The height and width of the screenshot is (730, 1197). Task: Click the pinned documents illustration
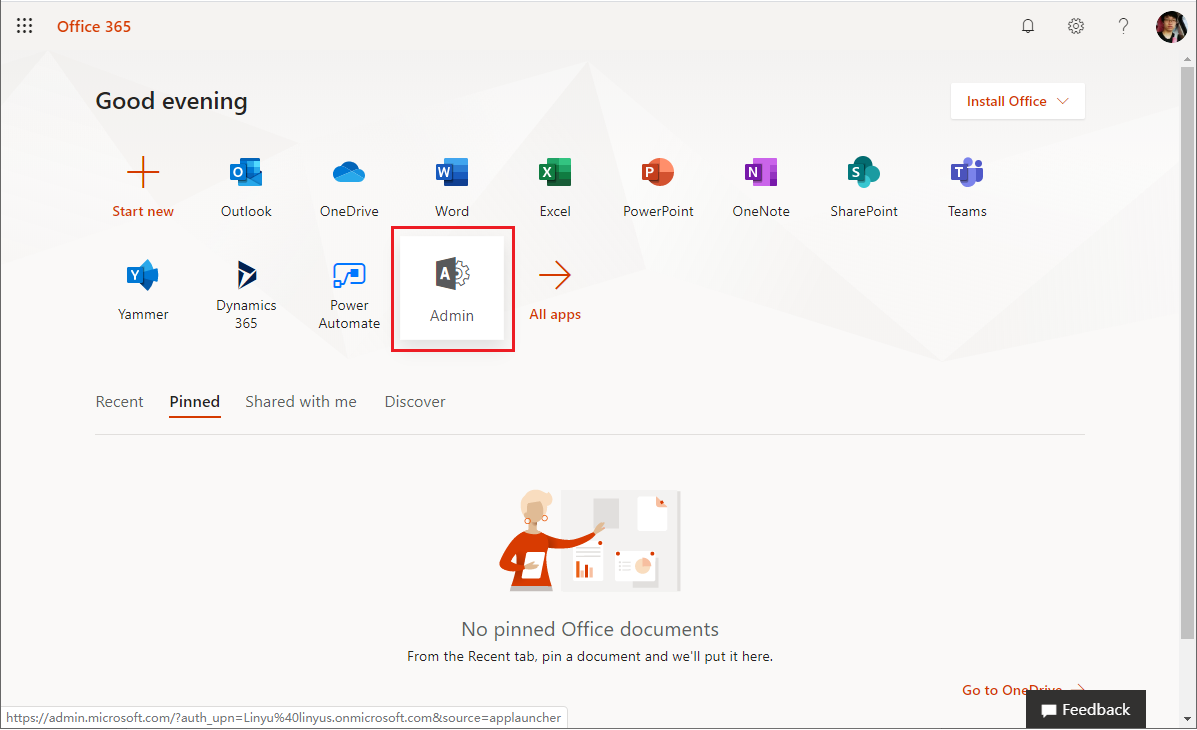click(590, 541)
